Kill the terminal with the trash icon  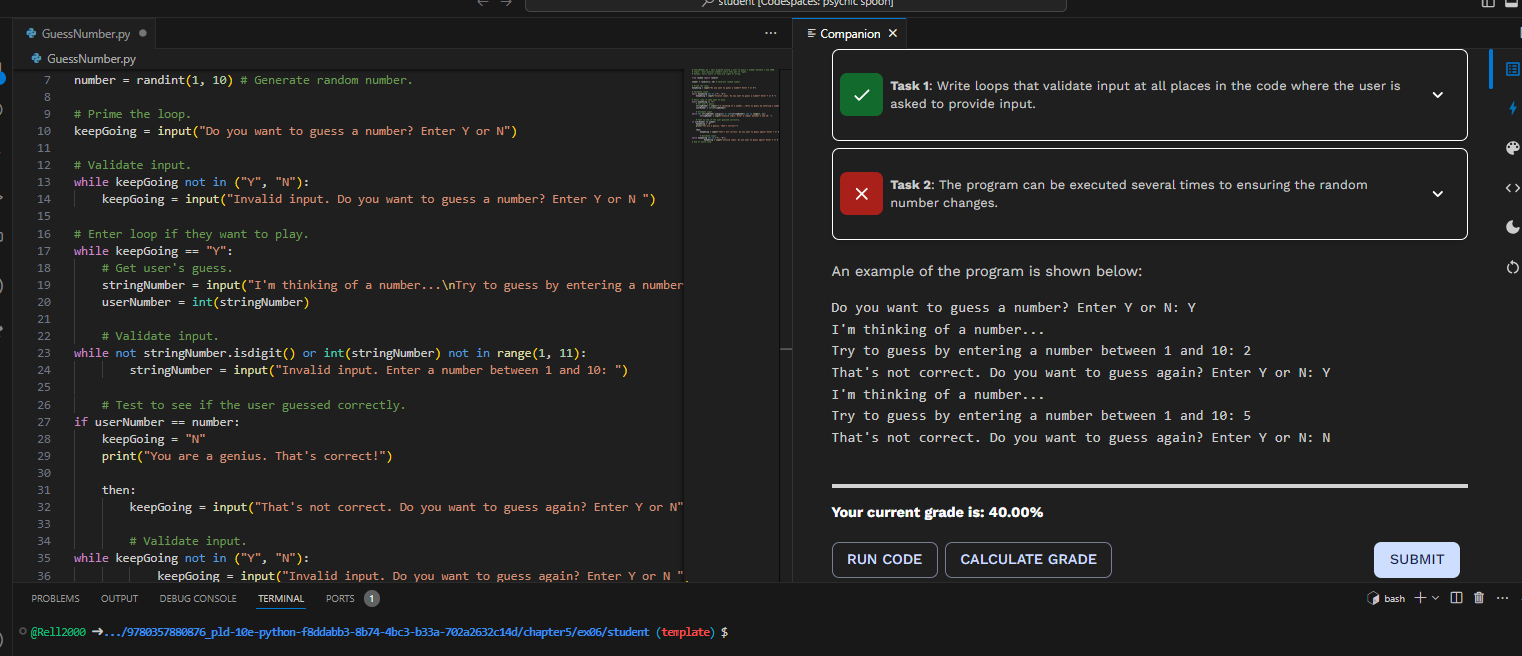(x=1479, y=597)
